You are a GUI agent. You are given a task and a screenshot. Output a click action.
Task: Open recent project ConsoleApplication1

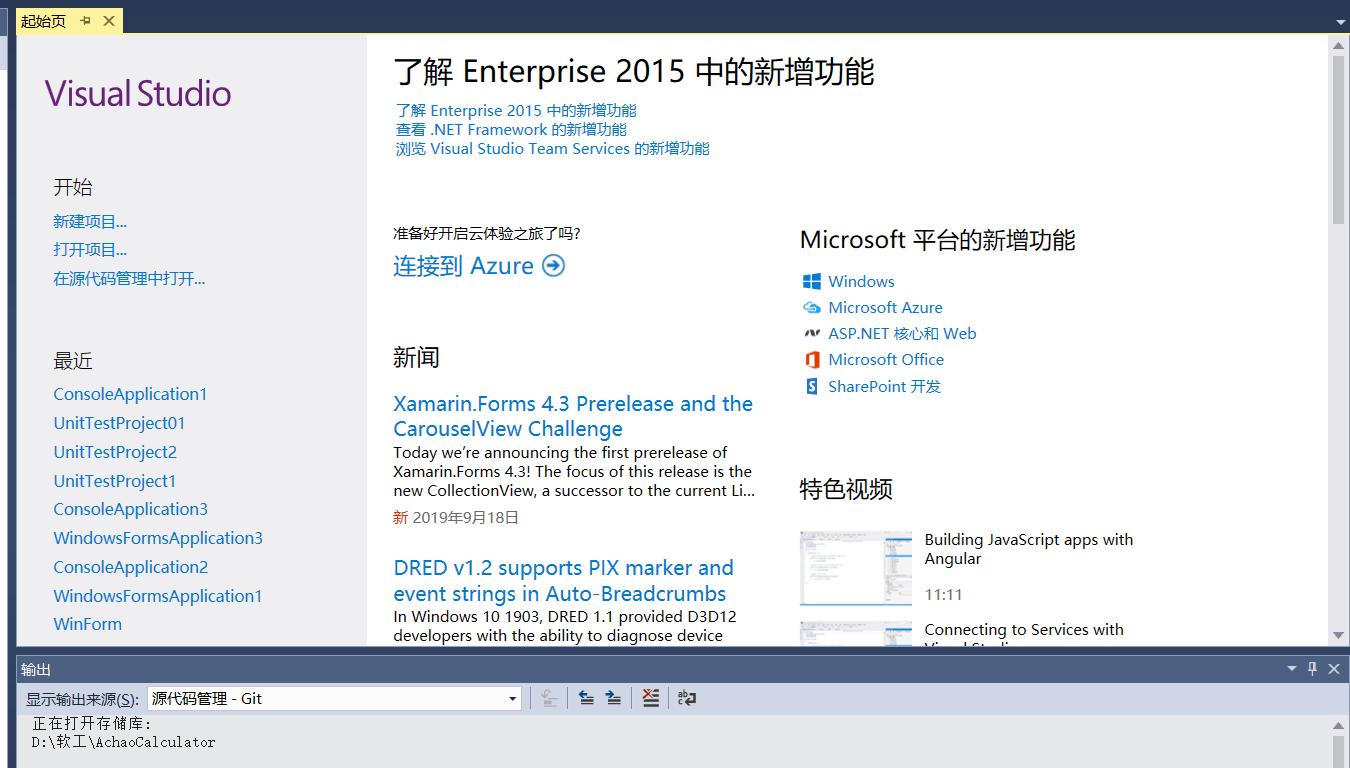pos(130,394)
